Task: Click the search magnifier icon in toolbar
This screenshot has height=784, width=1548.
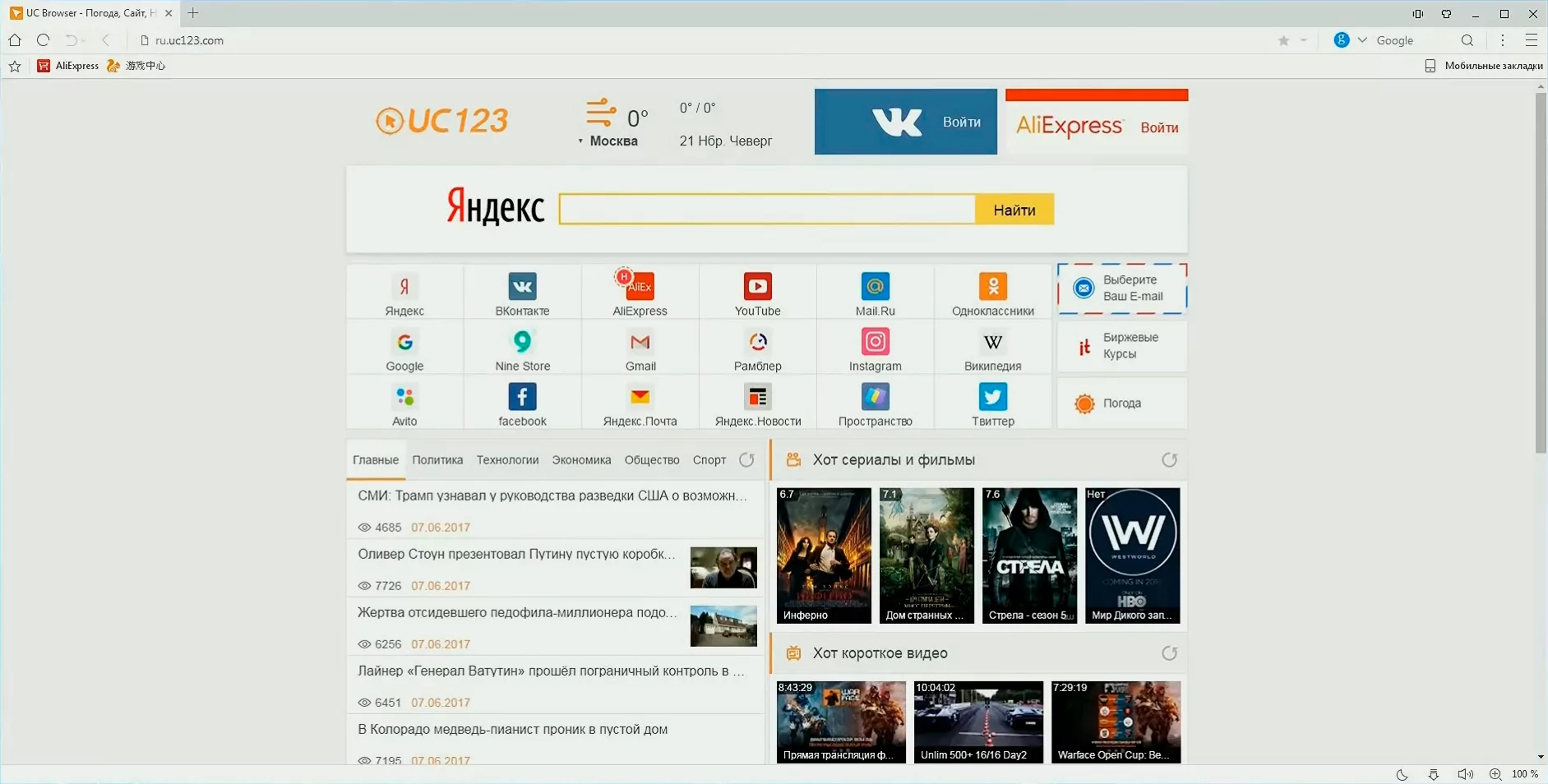Action: point(1467,40)
